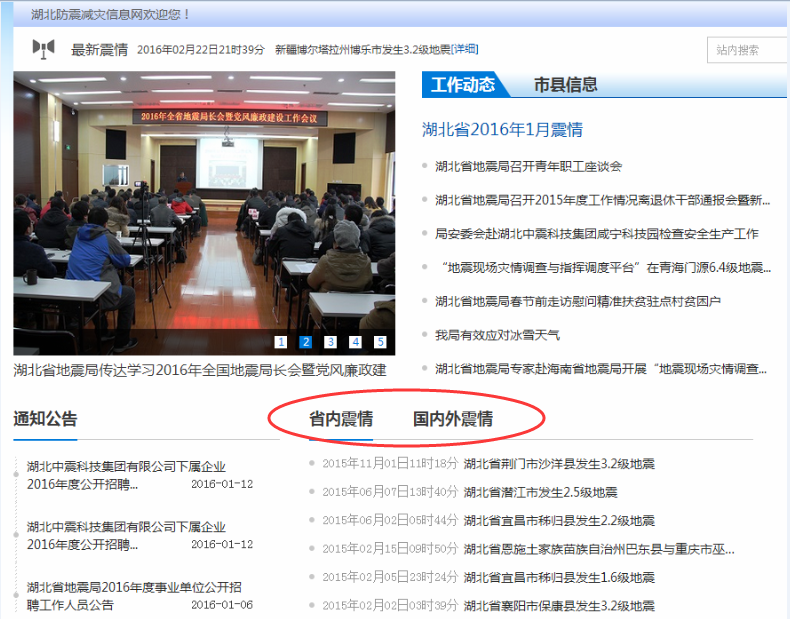790x619 pixels.
Task: Open the 通知公告 section heading
Action: (x=45, y=419)
